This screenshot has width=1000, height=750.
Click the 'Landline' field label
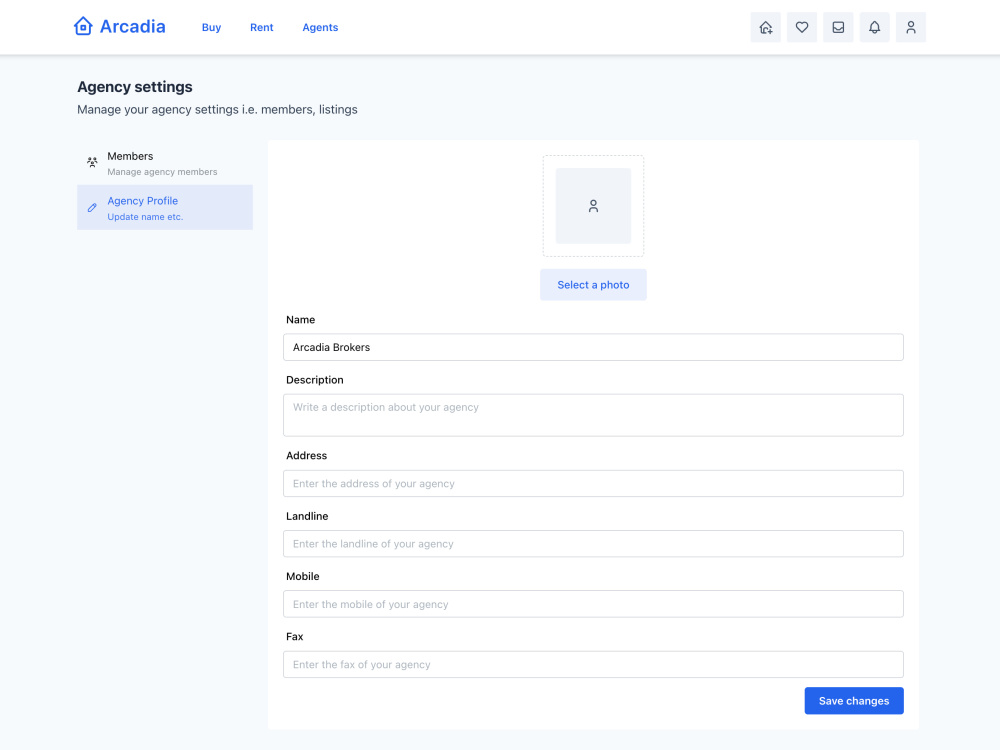click(x=307, y=517)
